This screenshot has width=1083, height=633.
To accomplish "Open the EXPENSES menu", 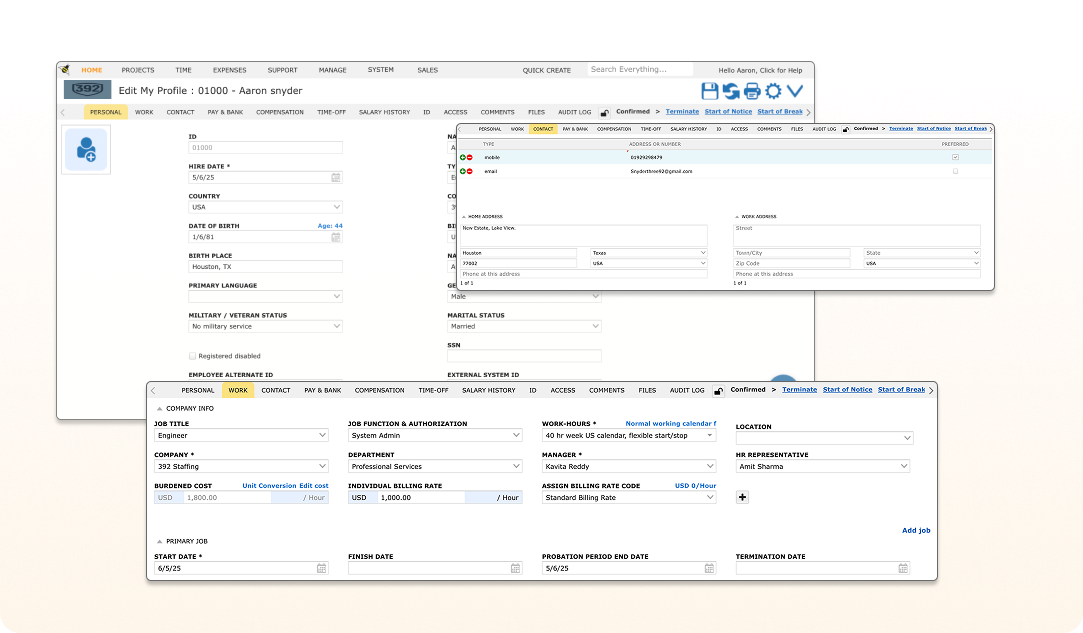I will coord(229,70).
